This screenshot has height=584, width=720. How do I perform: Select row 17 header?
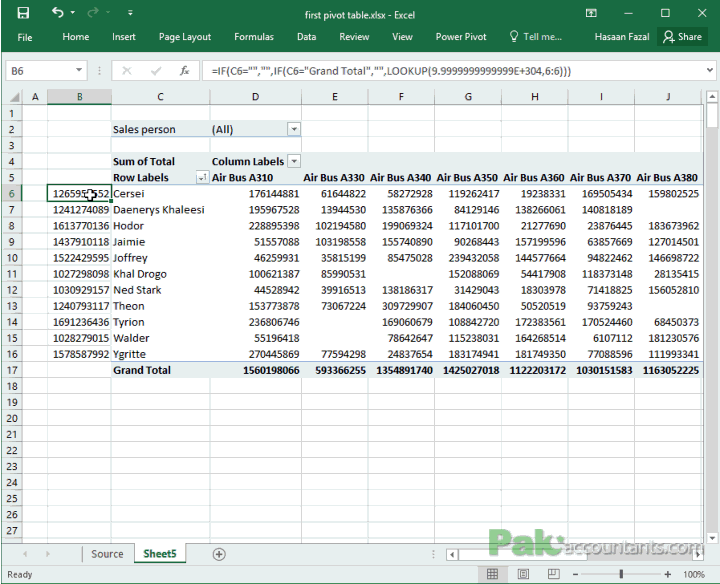point(12,370)
